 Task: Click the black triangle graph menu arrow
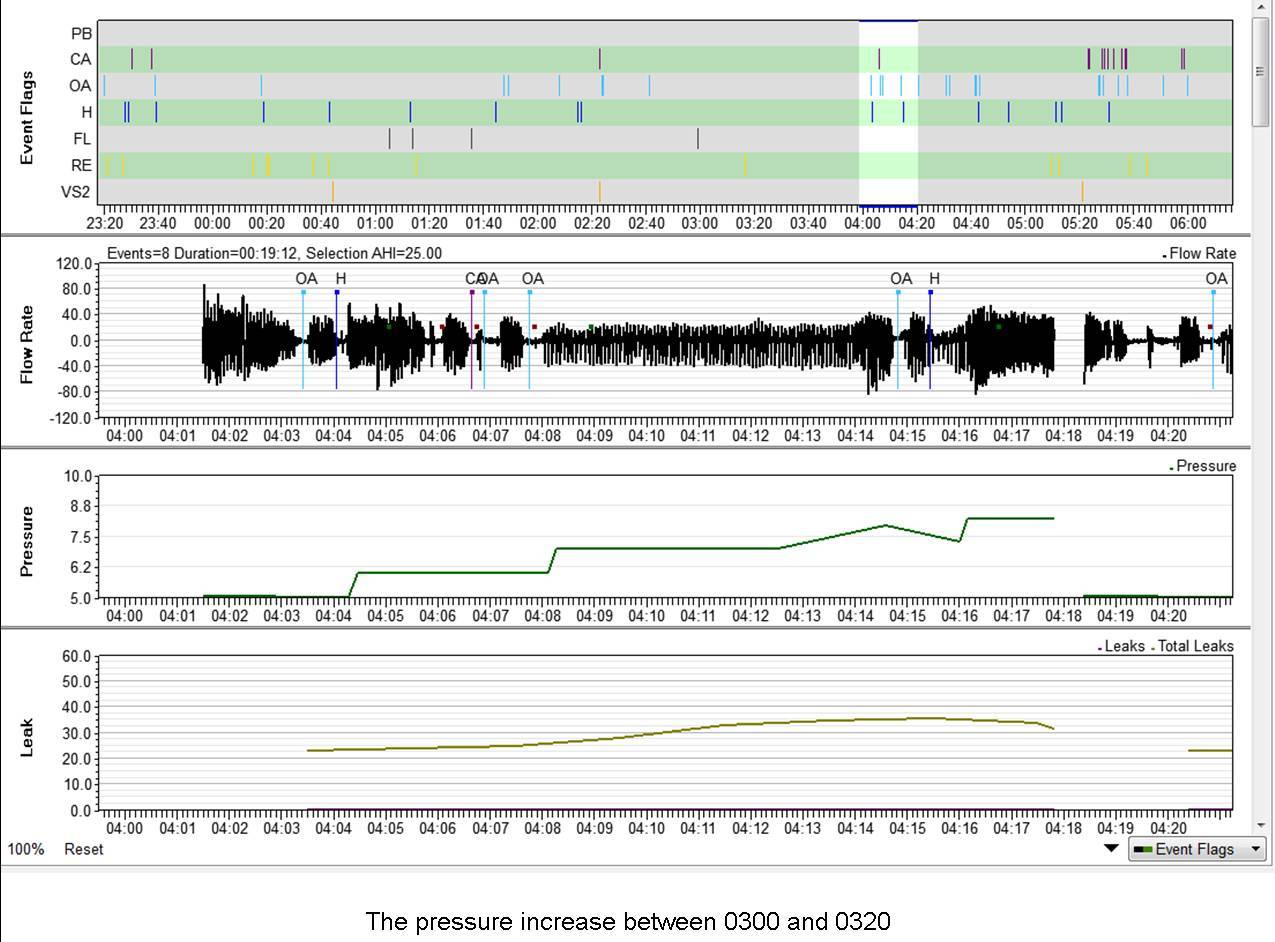(x=1110, y=849)
